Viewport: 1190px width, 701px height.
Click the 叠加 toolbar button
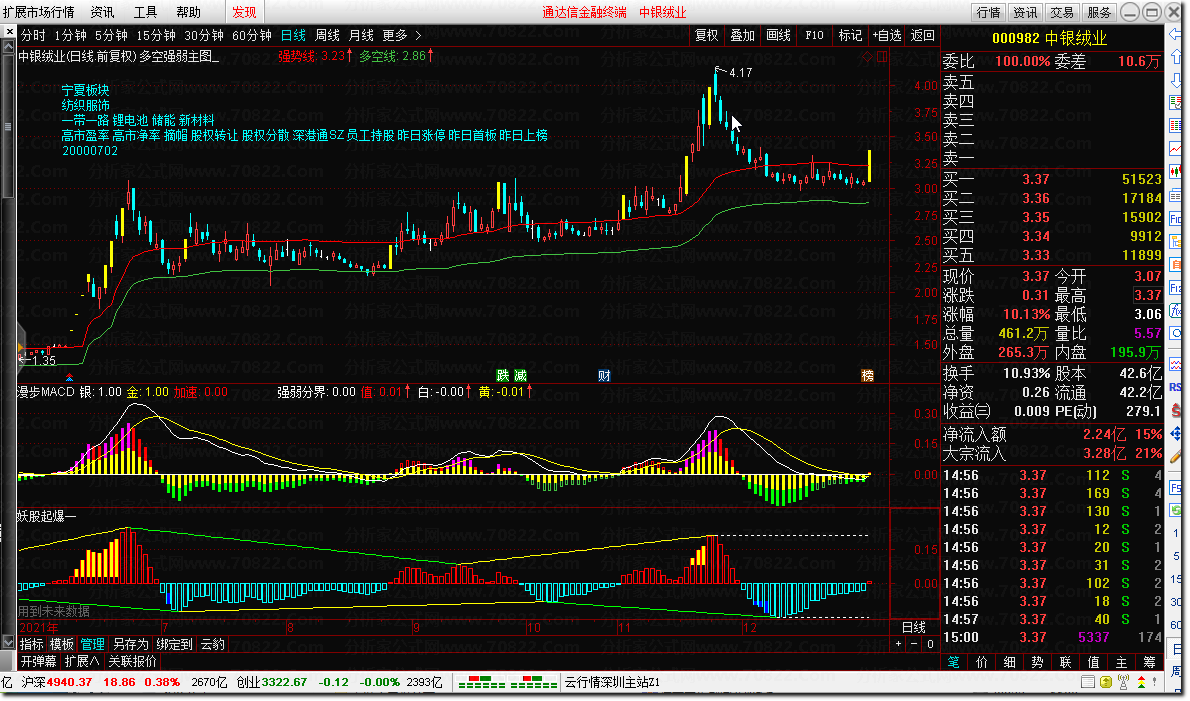click(742, 36)
